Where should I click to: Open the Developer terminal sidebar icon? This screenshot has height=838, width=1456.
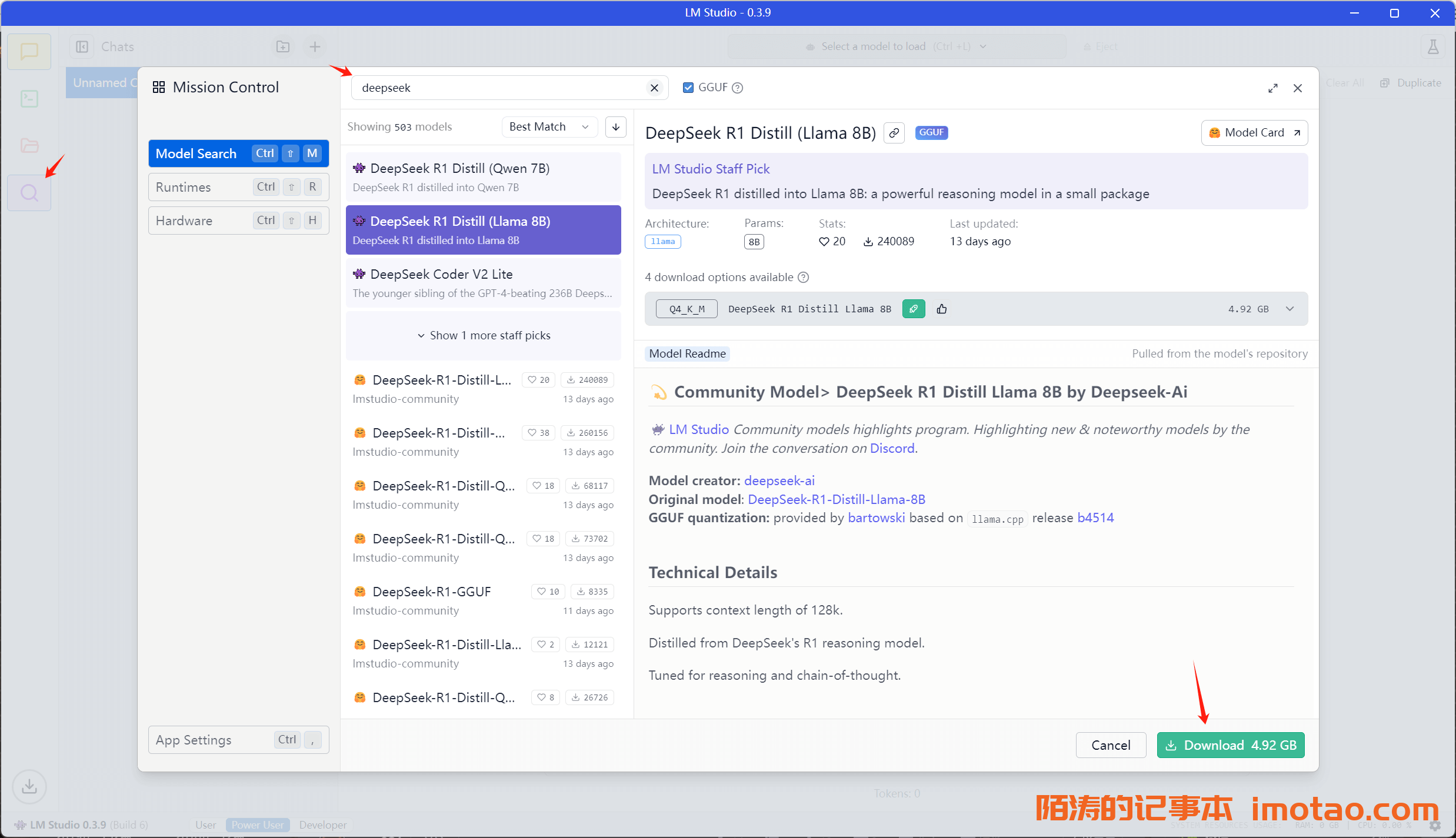(29, 98)
